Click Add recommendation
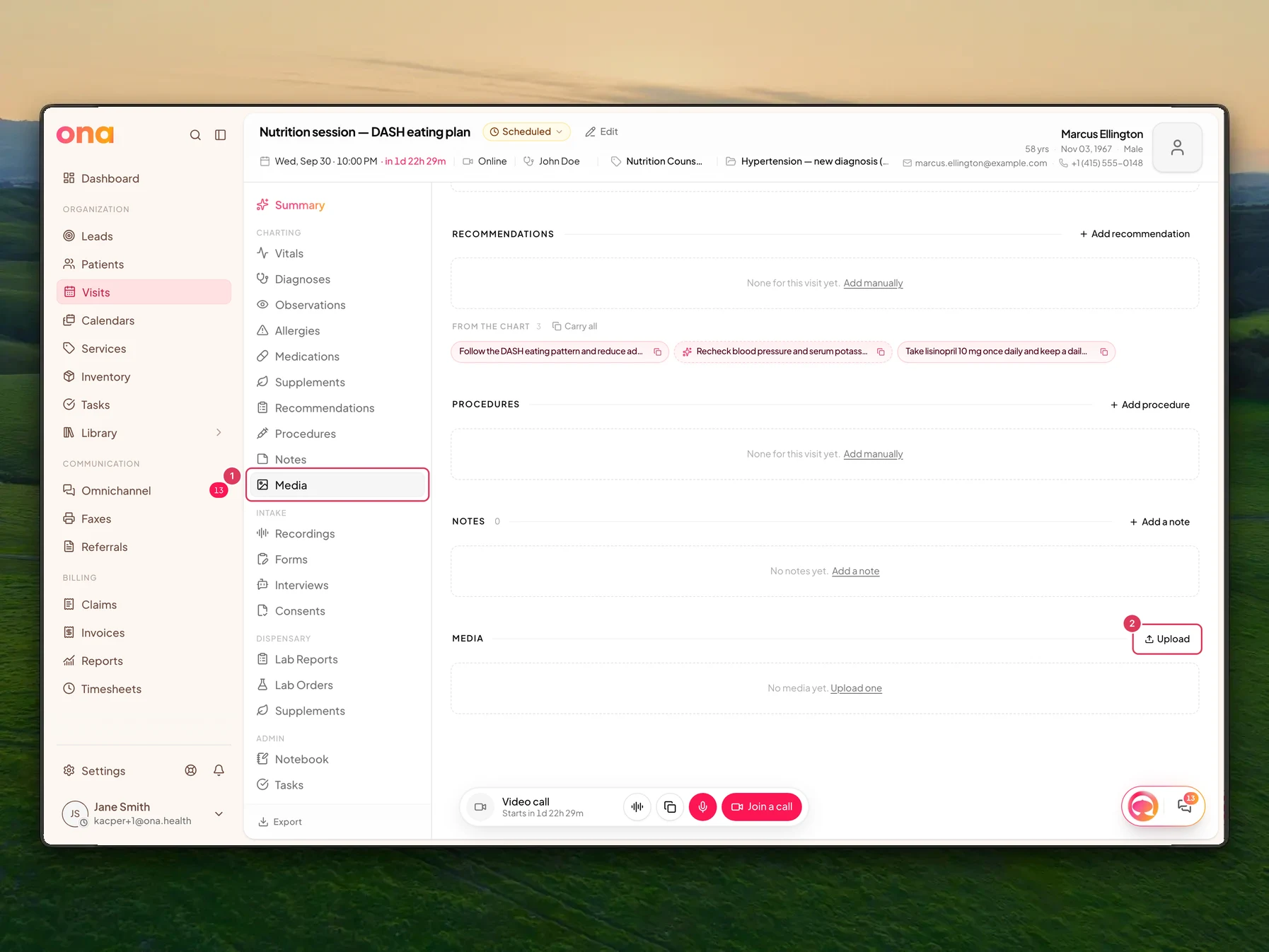Screen dimensions: 1269x952 [1135, 234]
